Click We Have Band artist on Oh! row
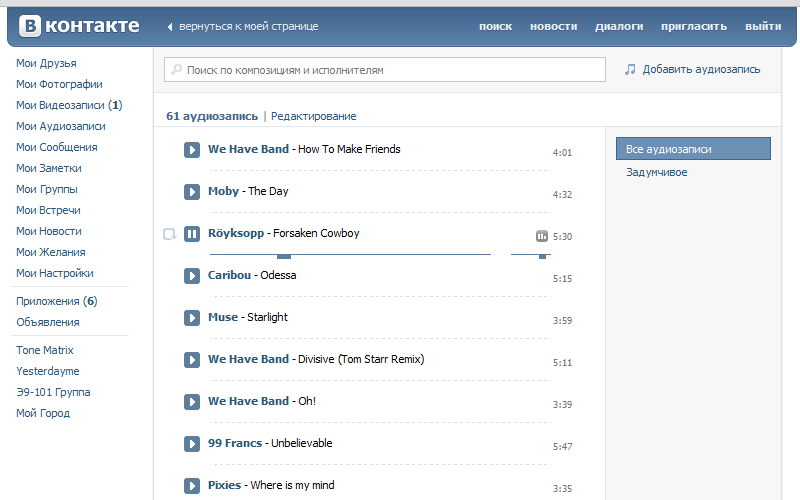 (248, 401)
